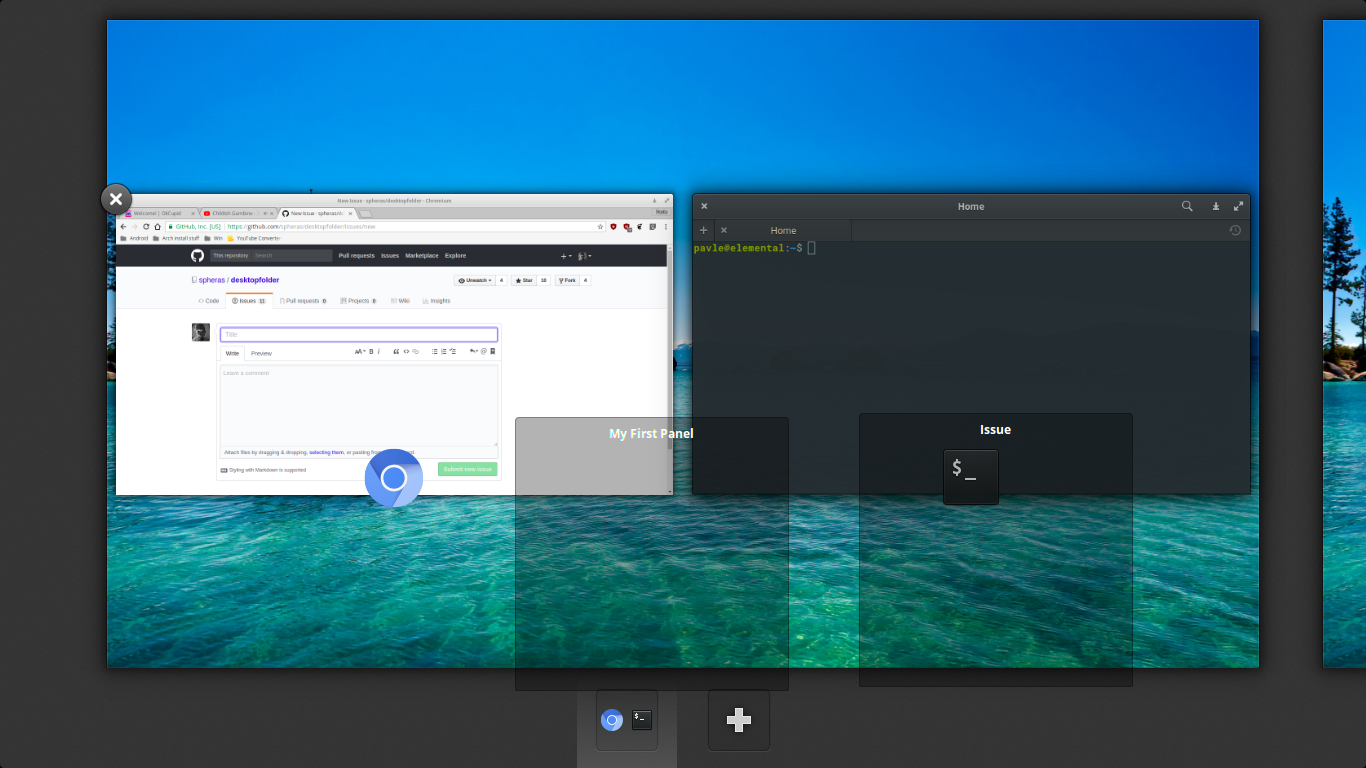Bookmark the page with the star icon
The height and width of the screenshot is (768, 1366).
[600, 227]
